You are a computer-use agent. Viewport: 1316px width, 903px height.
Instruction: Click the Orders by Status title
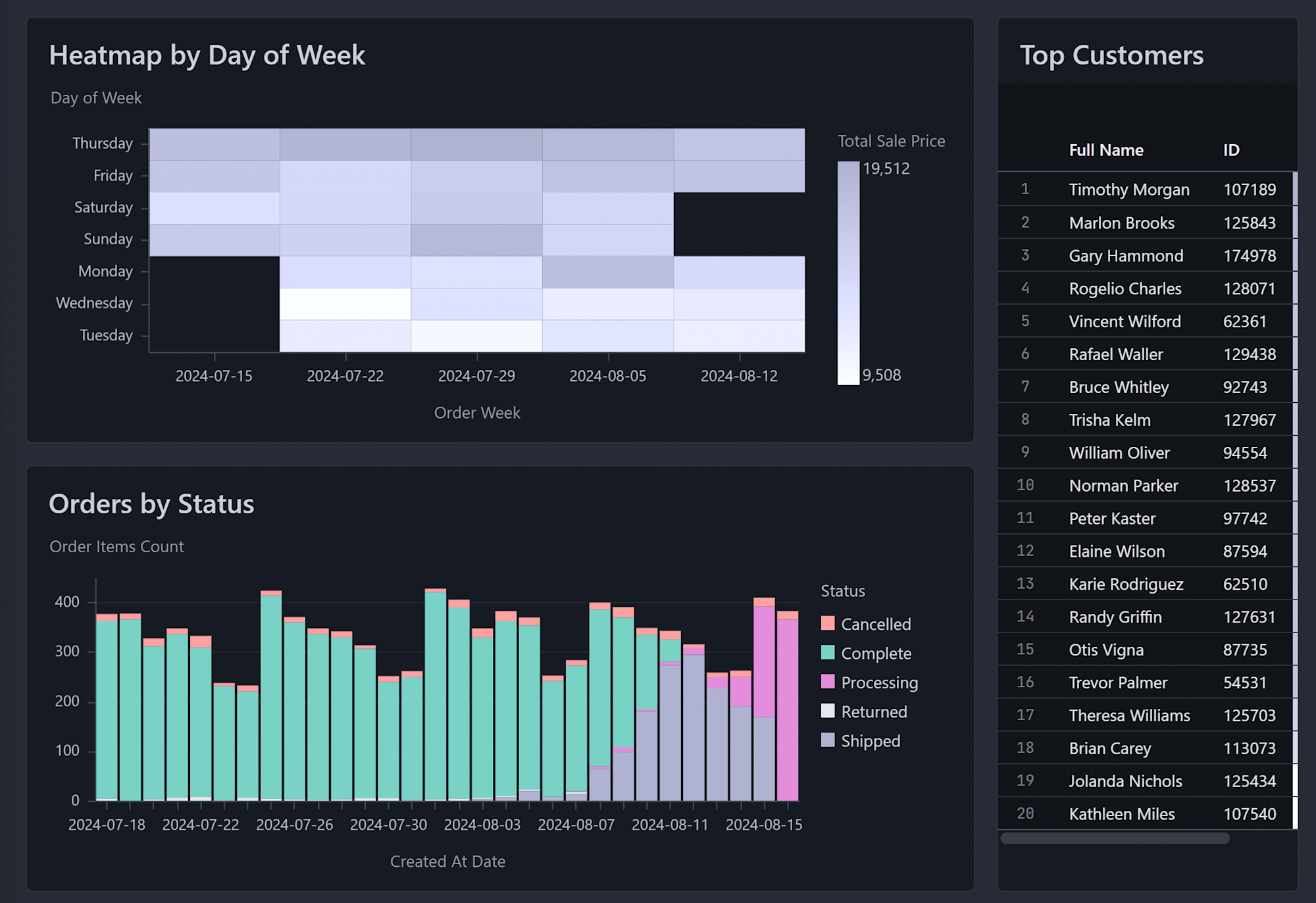pos(151,504)
